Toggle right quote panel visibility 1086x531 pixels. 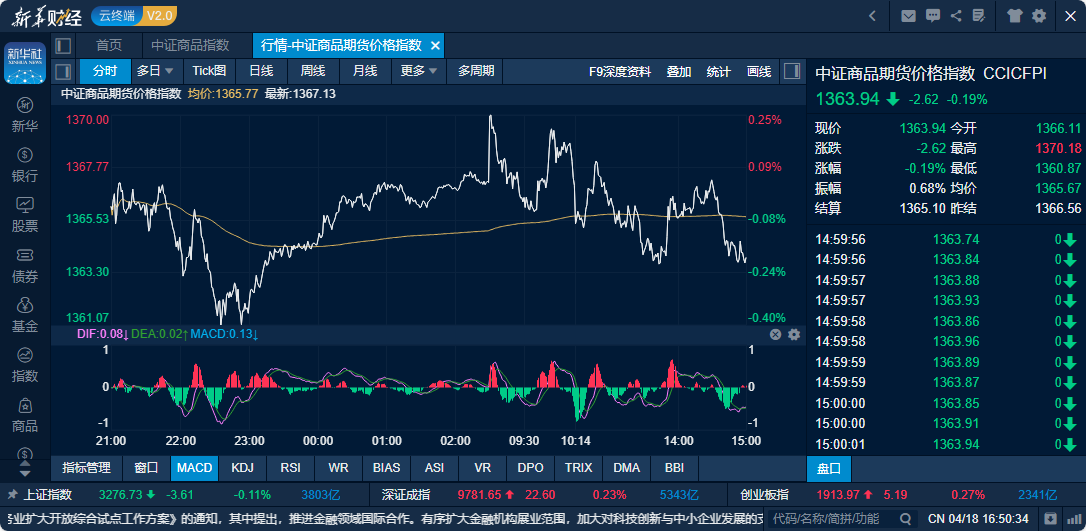[791, 71]
